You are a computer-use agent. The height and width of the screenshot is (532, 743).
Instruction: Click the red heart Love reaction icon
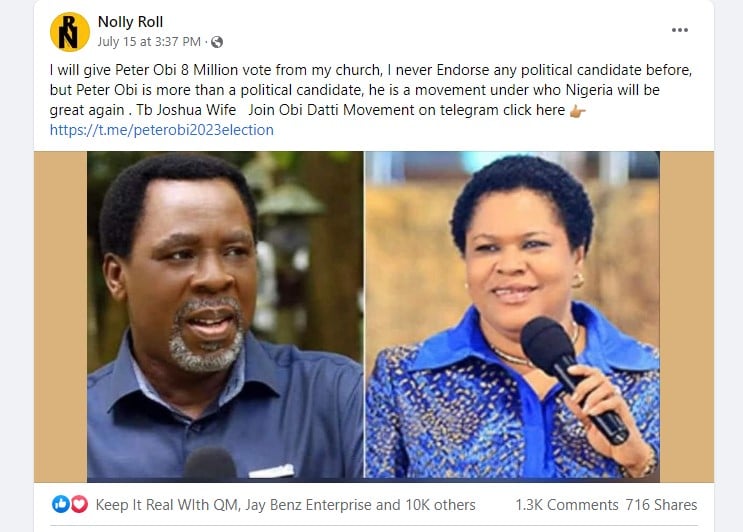(x=79, y=504)
